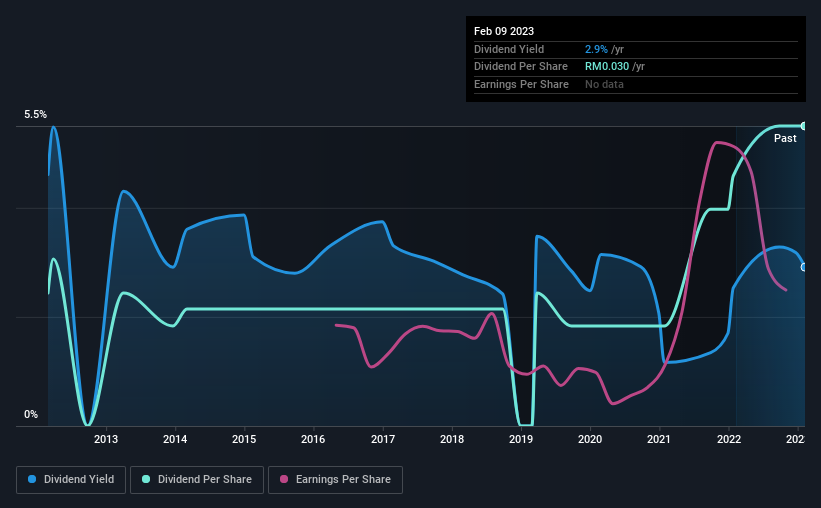Click the blue Dividend Yield endpoint marker
This screenshot has width=821, height=508.
[x=803, y=267]
